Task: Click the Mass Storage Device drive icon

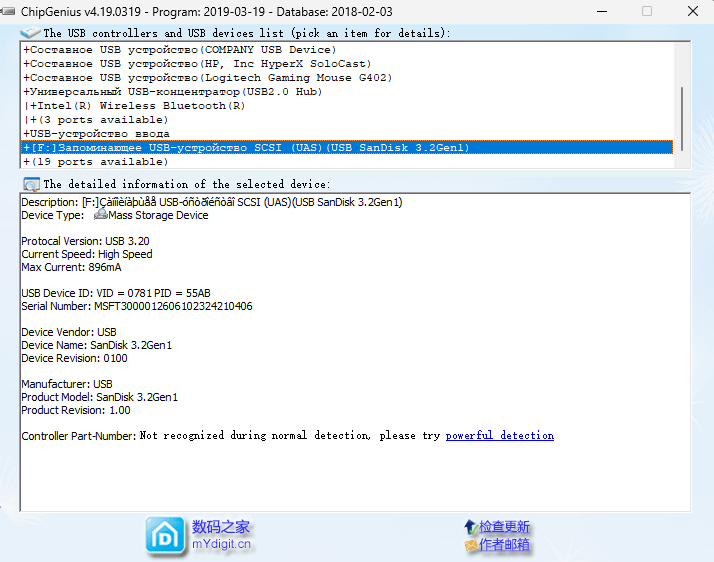Action: click(100, 215)
